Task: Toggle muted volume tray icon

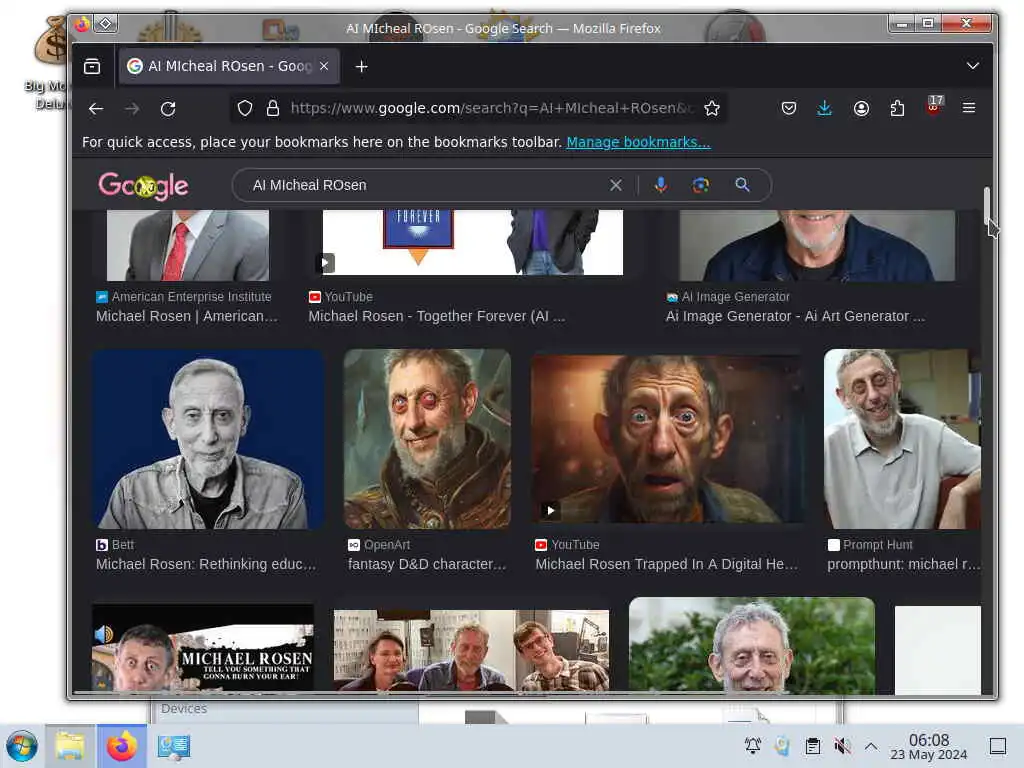Action: click(842, 746)
